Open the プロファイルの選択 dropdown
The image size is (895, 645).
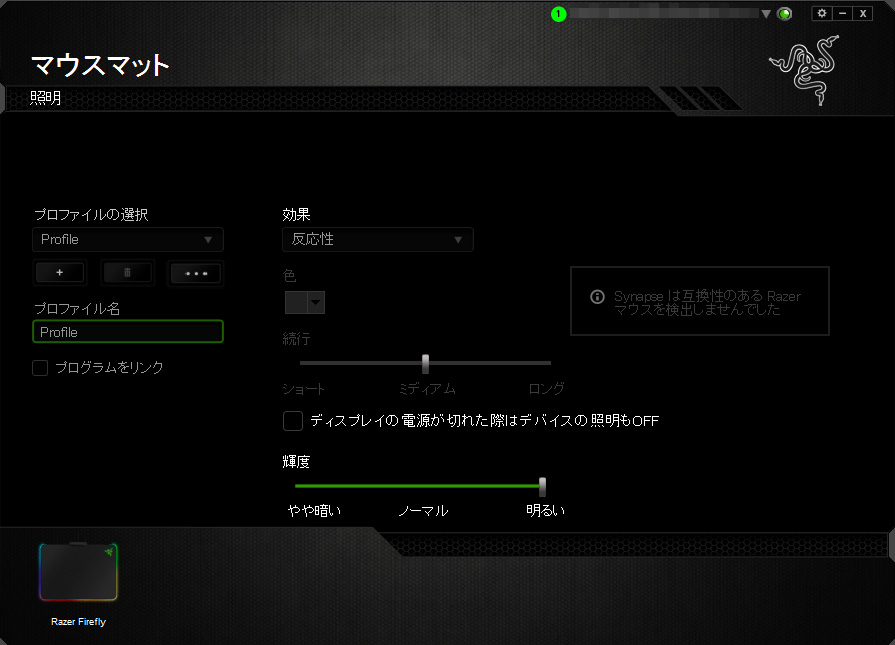coord(127,240)
